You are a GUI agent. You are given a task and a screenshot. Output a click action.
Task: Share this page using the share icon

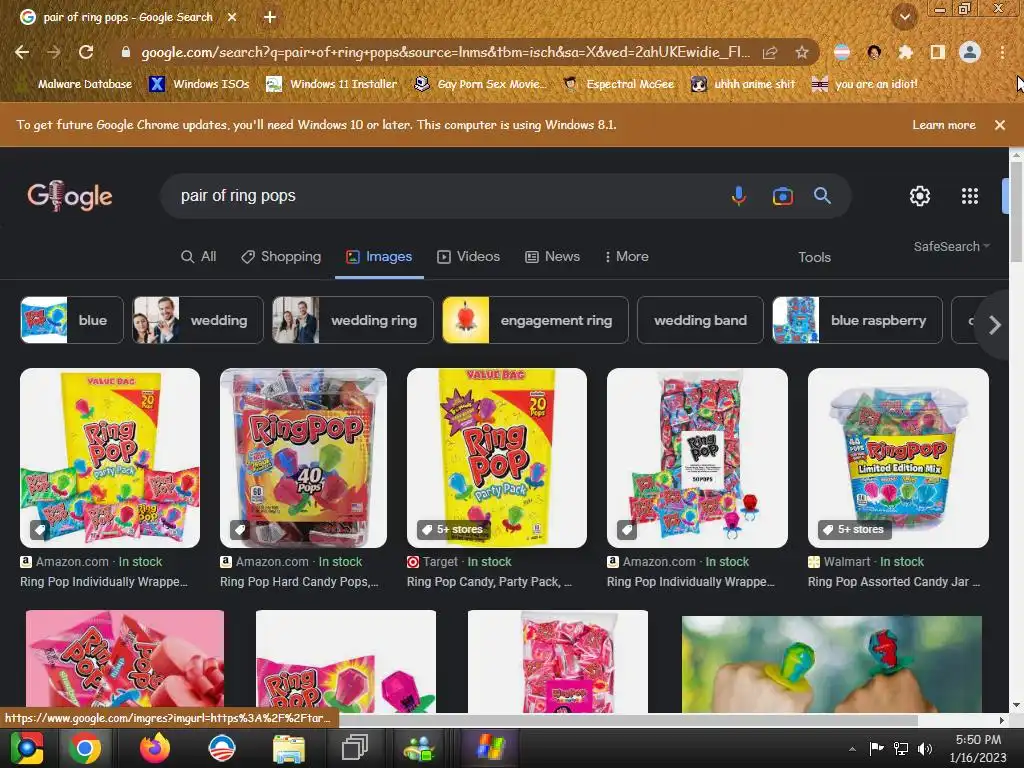(x=771, y=52)
